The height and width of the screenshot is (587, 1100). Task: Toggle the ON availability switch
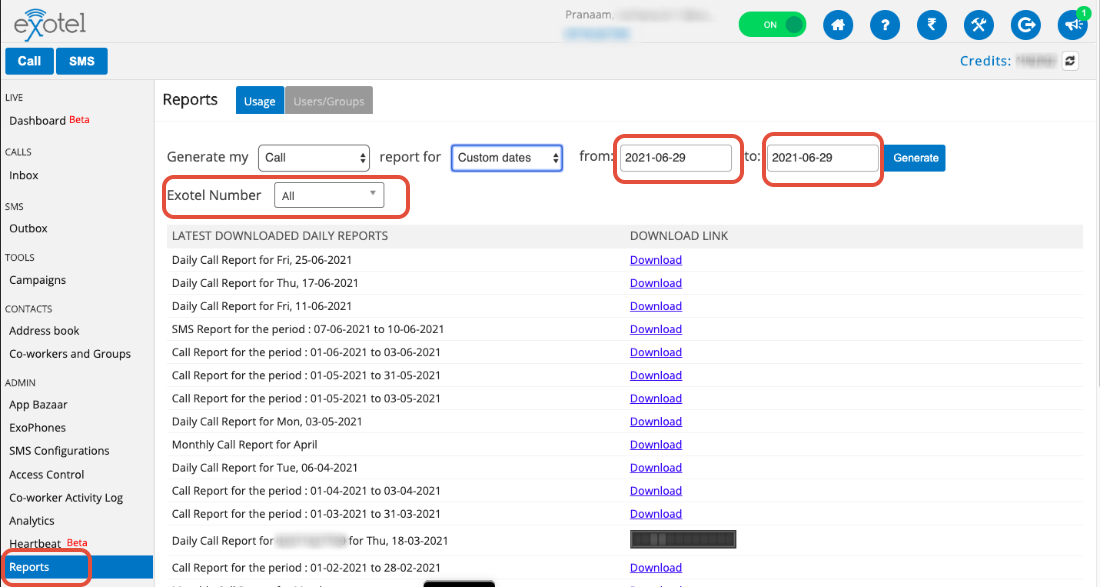[772, 25]
